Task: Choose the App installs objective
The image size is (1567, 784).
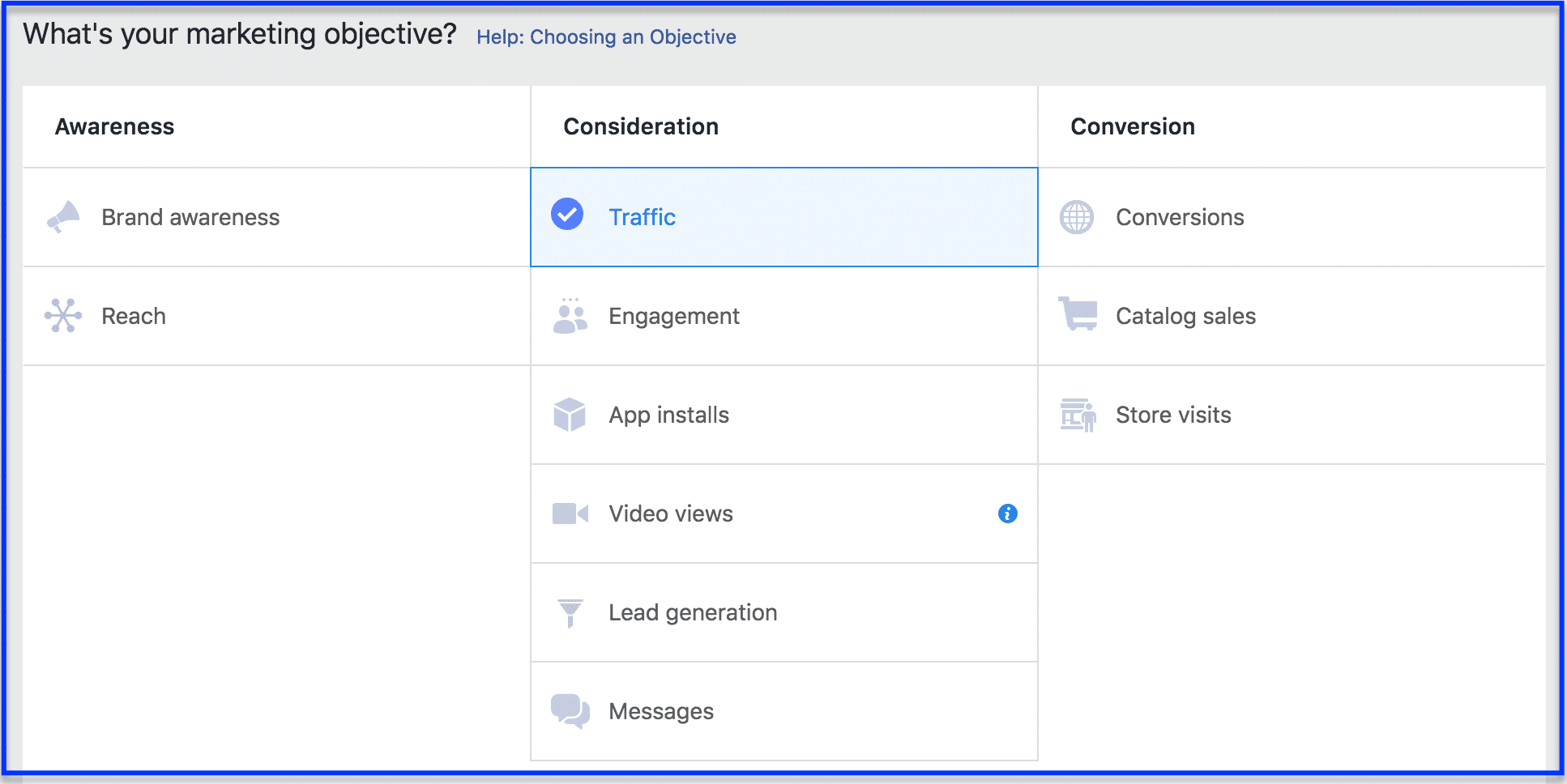Action: [x=784, y=415]
